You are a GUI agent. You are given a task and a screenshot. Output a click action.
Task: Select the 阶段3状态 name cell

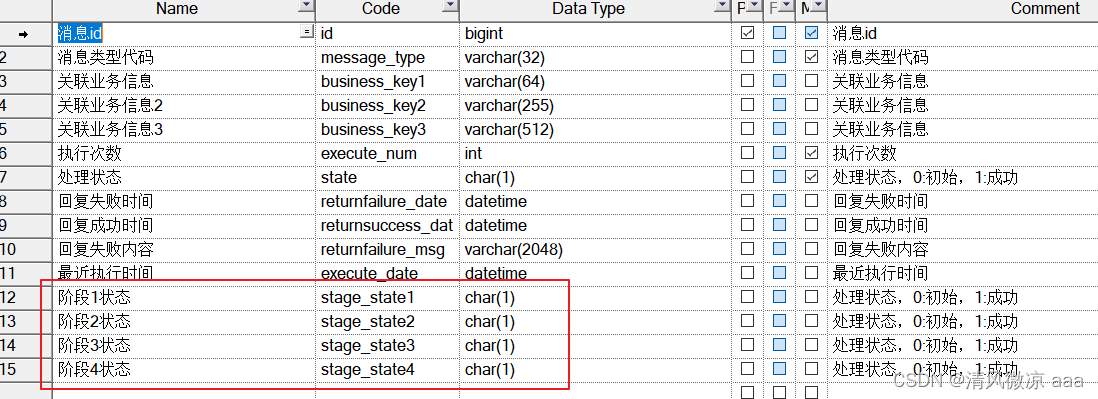click(183, 345)
